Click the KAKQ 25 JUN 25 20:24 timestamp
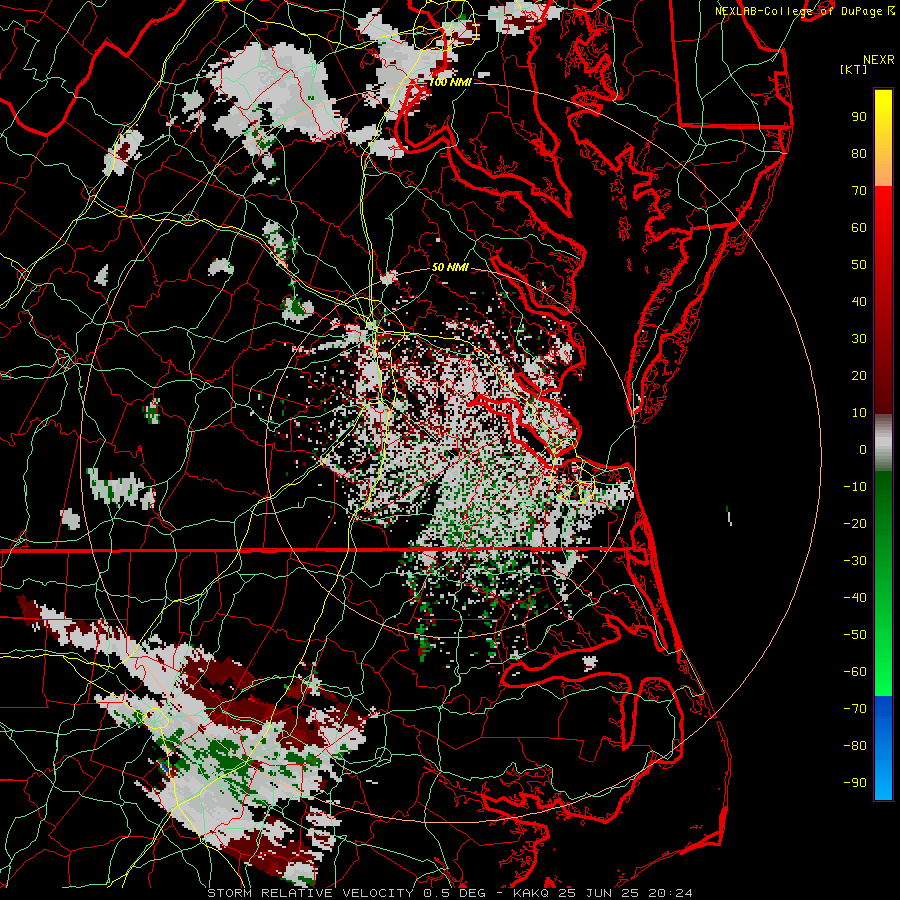Screen dimensions: 900x900 point(603,893)
